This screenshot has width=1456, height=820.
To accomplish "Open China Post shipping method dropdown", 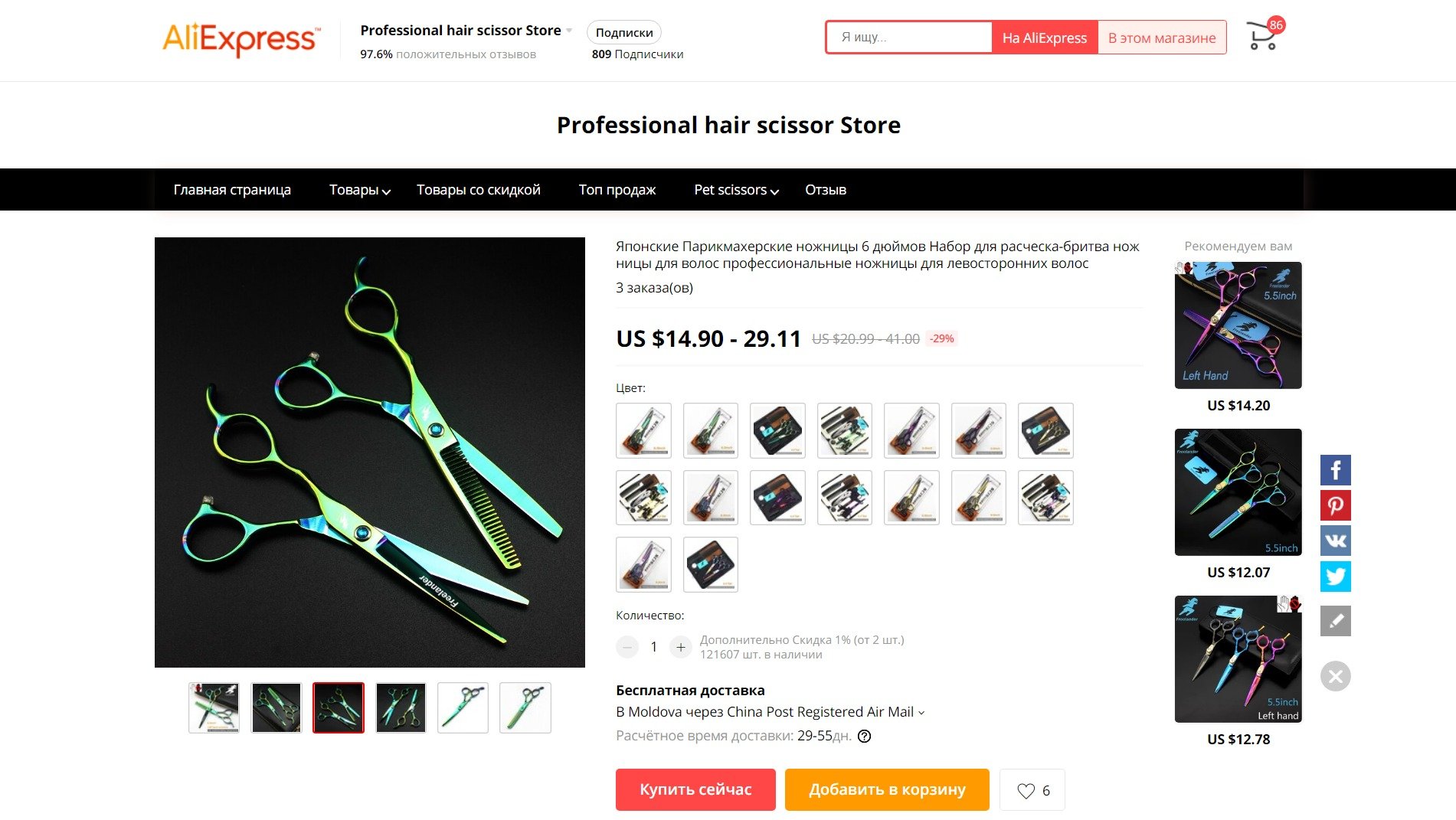I will click(771, 712).
